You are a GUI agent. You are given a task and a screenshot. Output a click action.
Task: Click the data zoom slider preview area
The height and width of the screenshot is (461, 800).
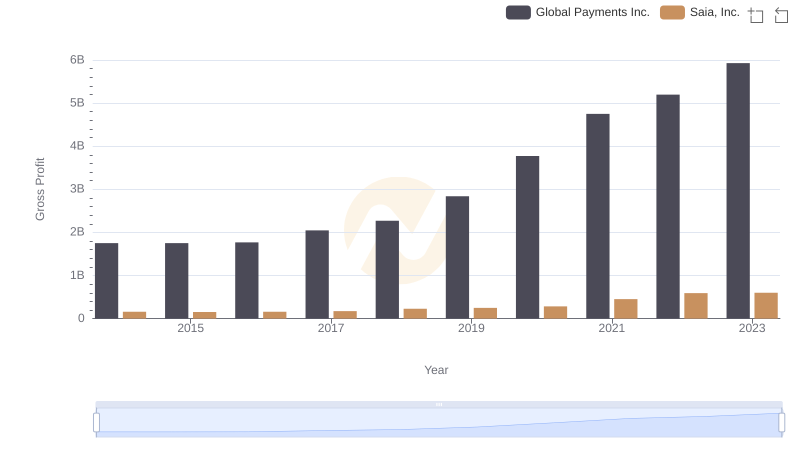pos(439,423)
